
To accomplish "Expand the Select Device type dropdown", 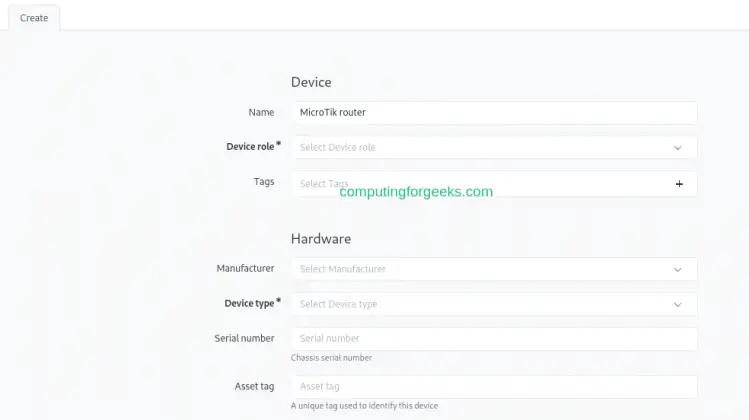I will (x=480, y=304).
